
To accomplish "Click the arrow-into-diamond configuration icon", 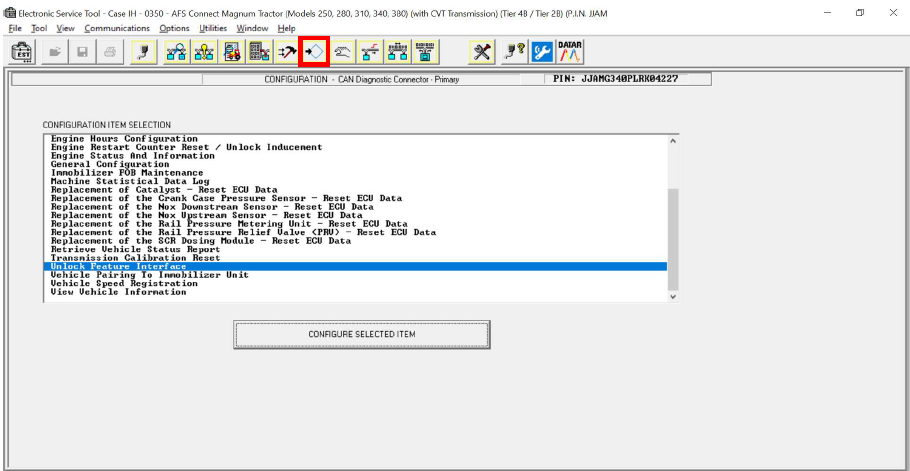I will pyautogui.click(x=314, y=52).
